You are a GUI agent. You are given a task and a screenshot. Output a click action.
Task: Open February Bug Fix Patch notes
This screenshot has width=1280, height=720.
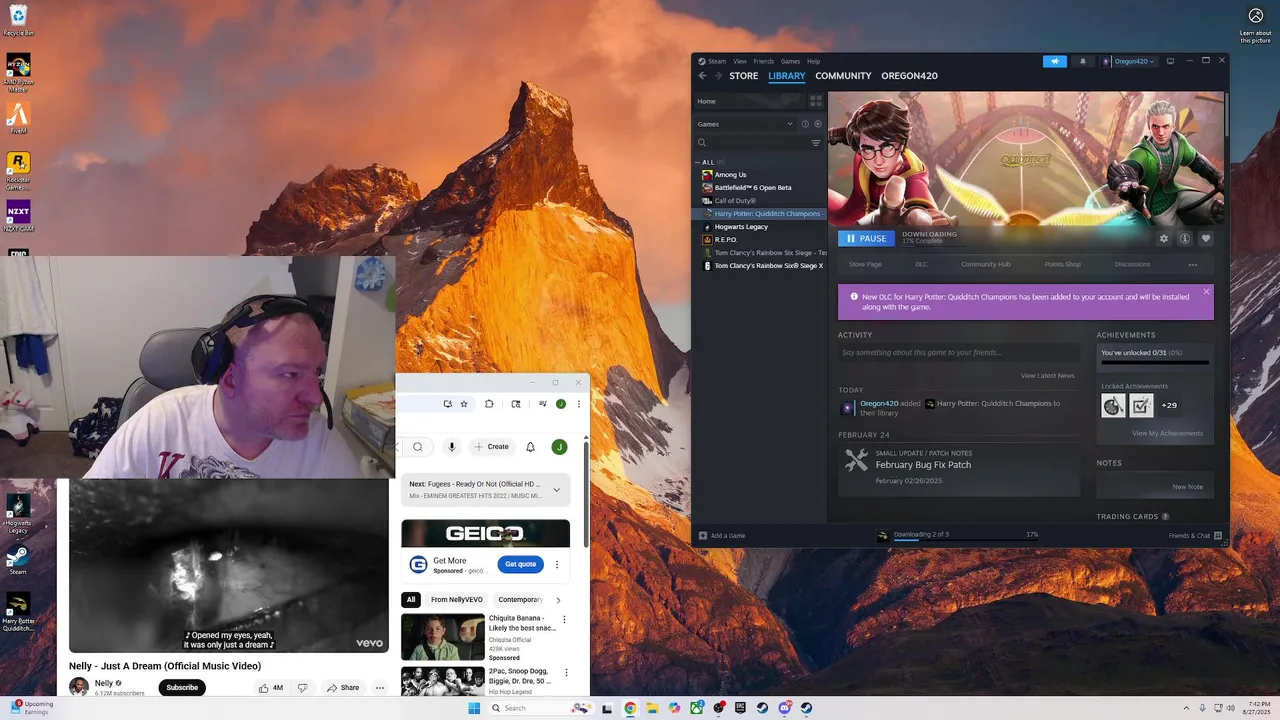click(x=923, y=465)
